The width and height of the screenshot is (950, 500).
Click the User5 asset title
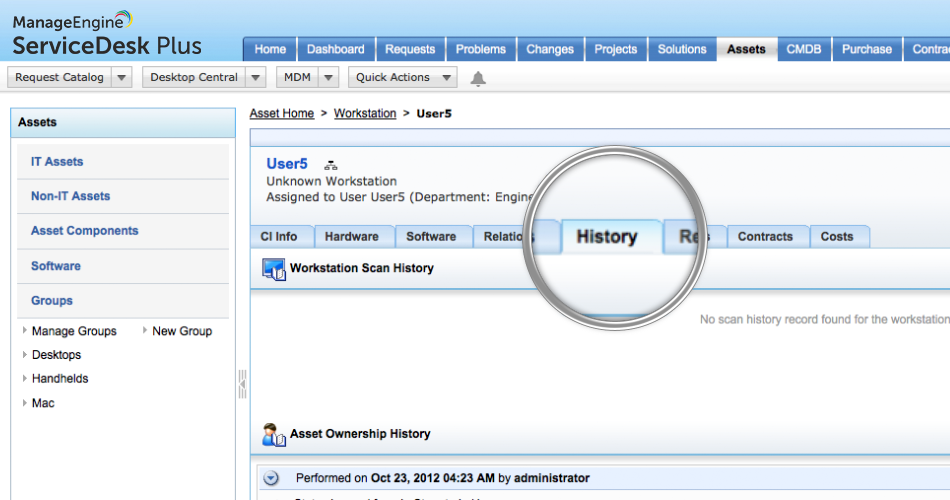(x=287, y=164)
